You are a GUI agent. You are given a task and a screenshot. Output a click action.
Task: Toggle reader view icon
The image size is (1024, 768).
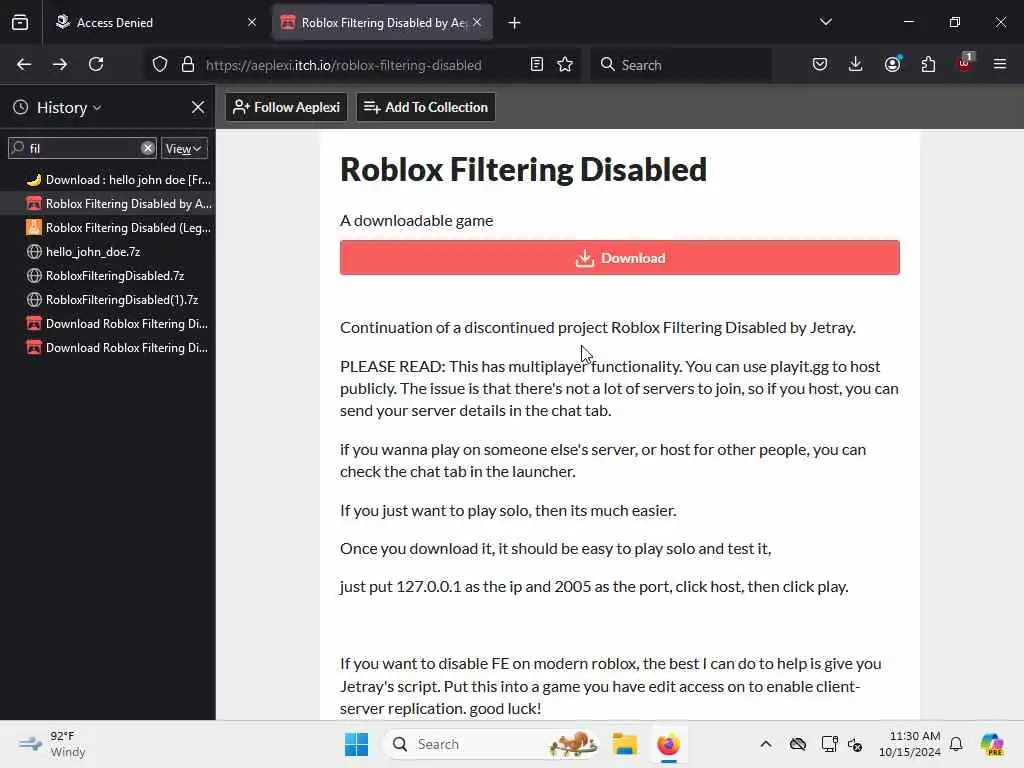(537, 65)
